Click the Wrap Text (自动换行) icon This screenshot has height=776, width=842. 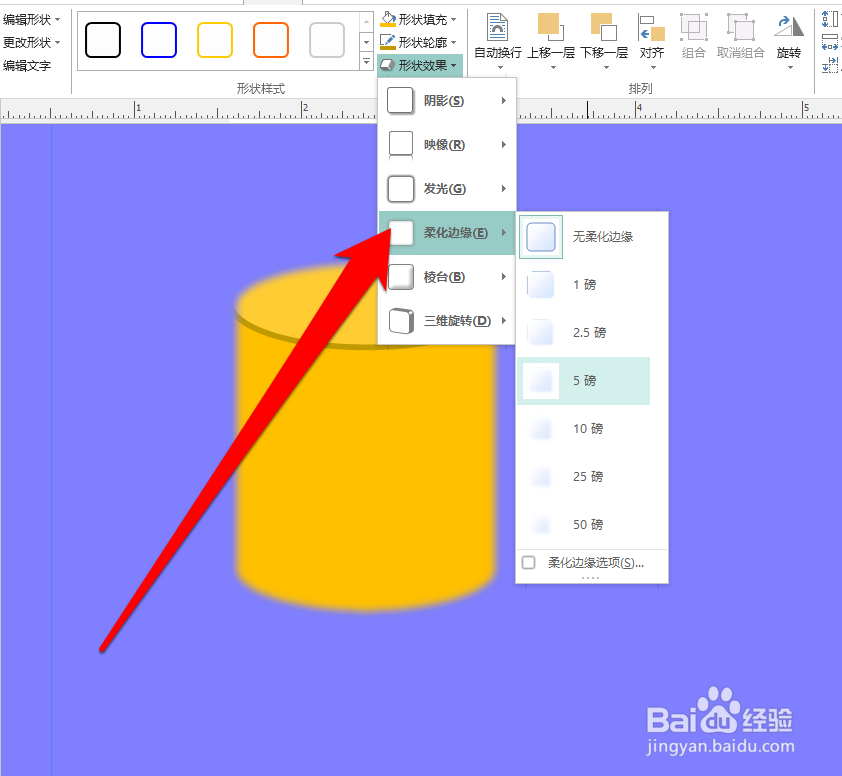click(x=498, y=28)
